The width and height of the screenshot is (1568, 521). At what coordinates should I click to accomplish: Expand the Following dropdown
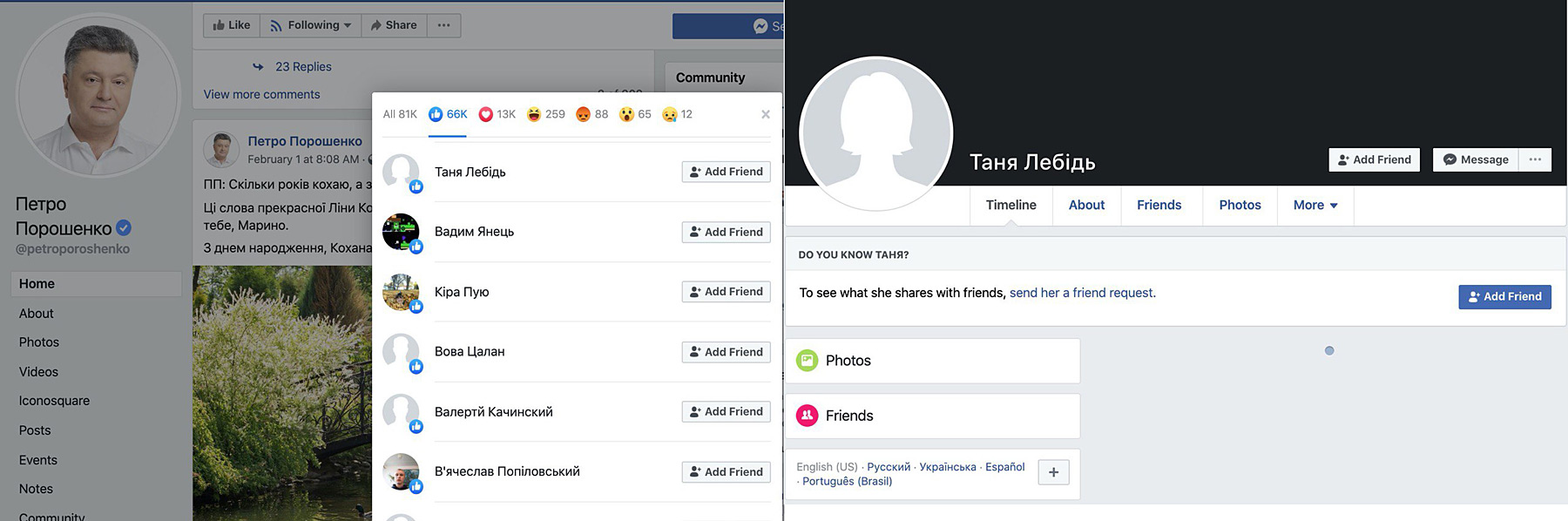[x=310, y=25]
